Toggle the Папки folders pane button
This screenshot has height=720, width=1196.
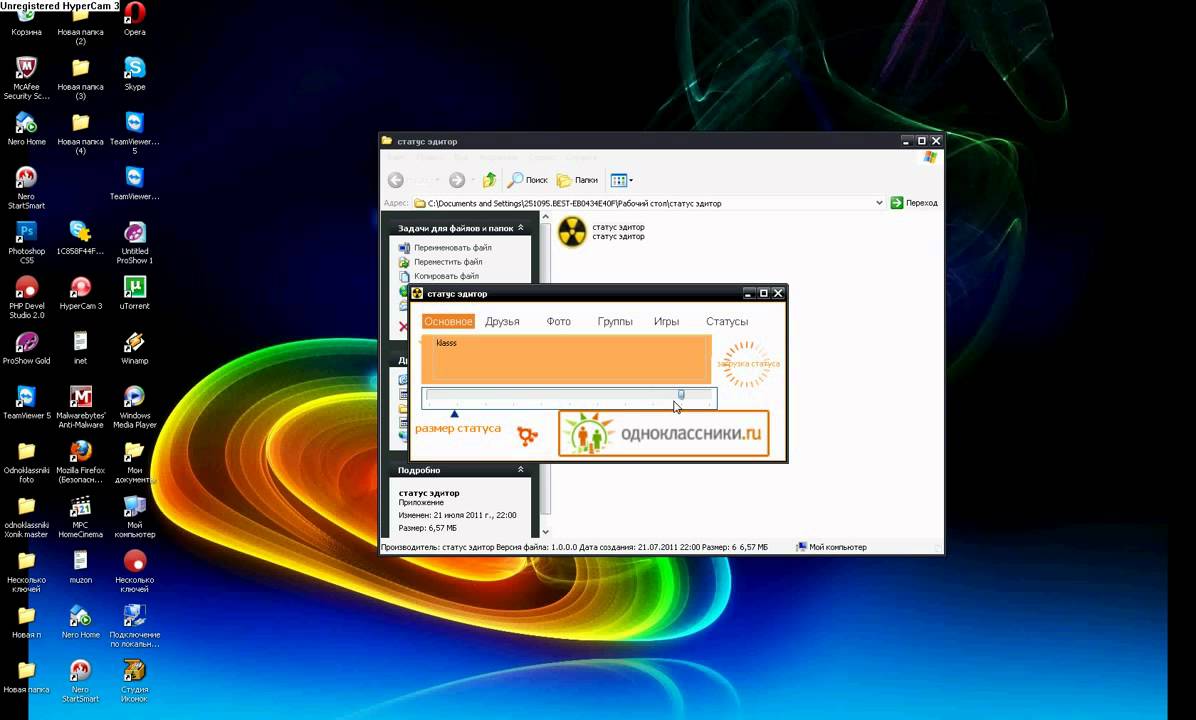577,180
